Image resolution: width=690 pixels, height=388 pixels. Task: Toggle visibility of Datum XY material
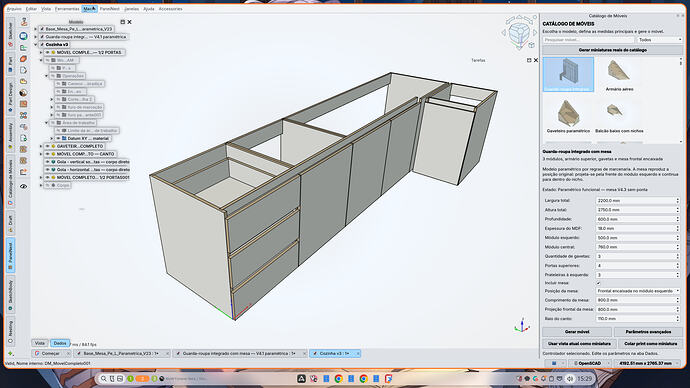click(58, 139)
